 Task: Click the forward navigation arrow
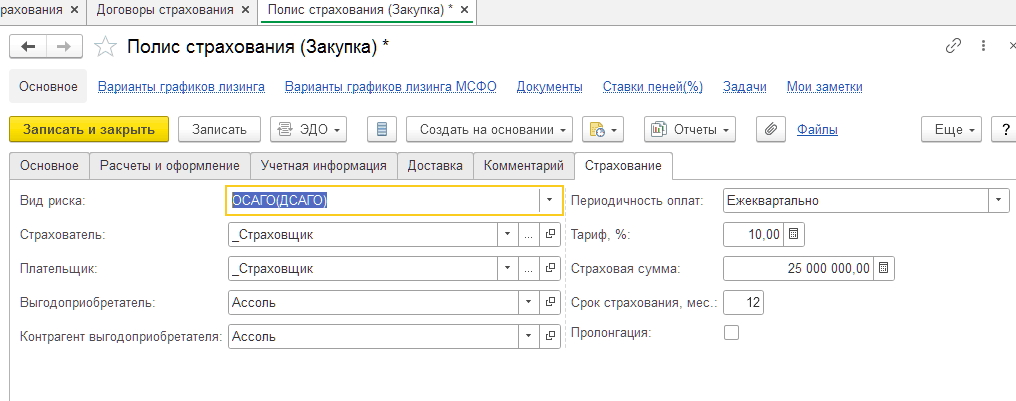click(x=62, y=47)
